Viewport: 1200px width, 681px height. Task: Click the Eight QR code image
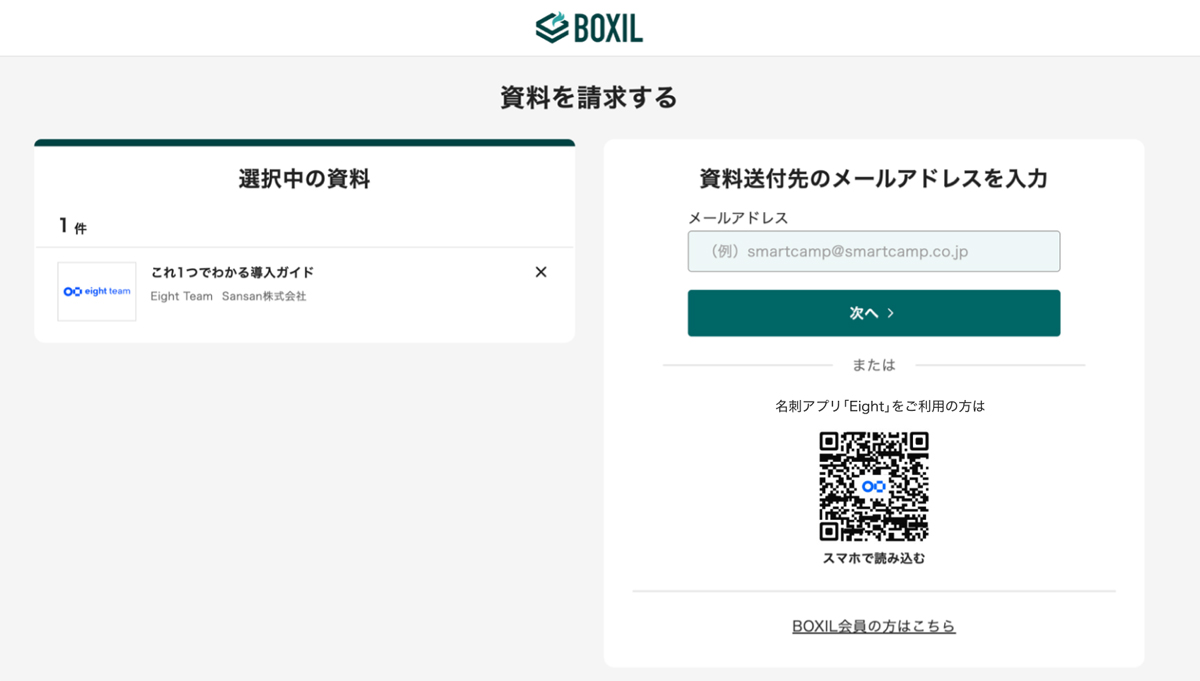[874, 486]
